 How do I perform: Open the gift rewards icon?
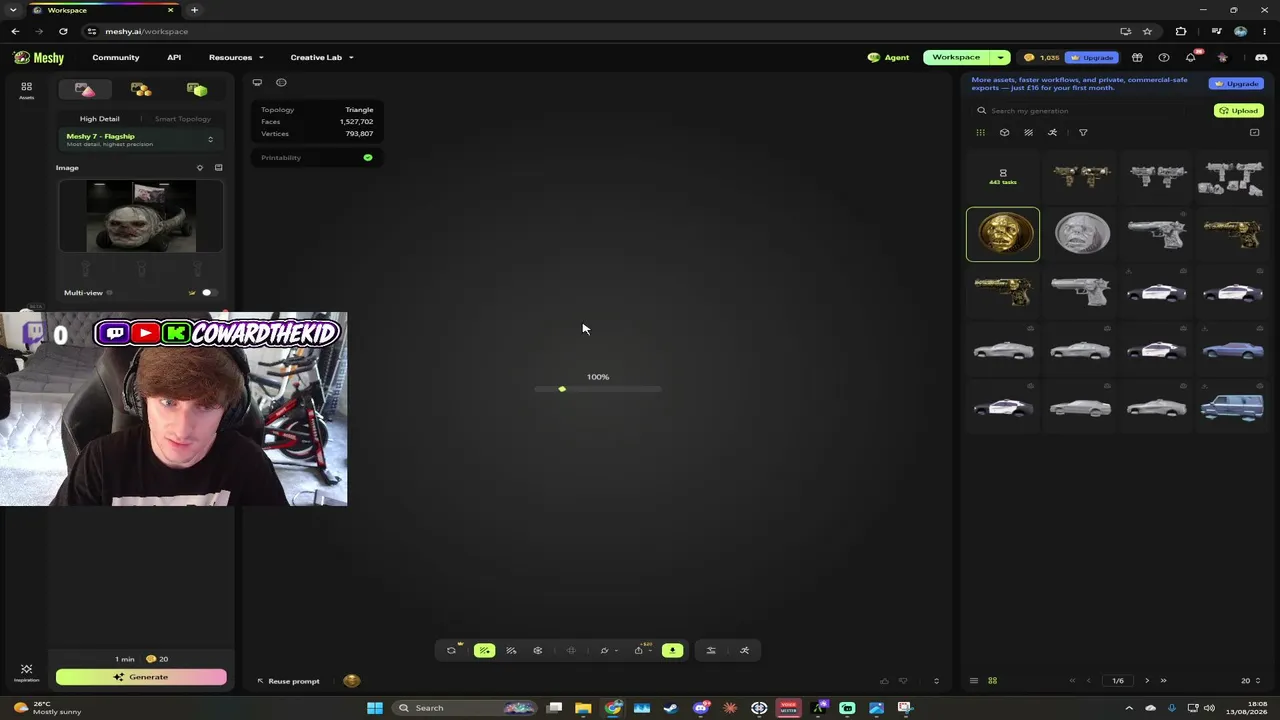point(1137,58)
